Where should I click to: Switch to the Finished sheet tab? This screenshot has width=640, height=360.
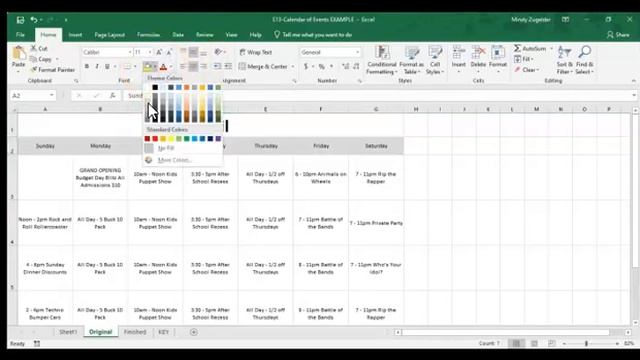pos(135,332)
